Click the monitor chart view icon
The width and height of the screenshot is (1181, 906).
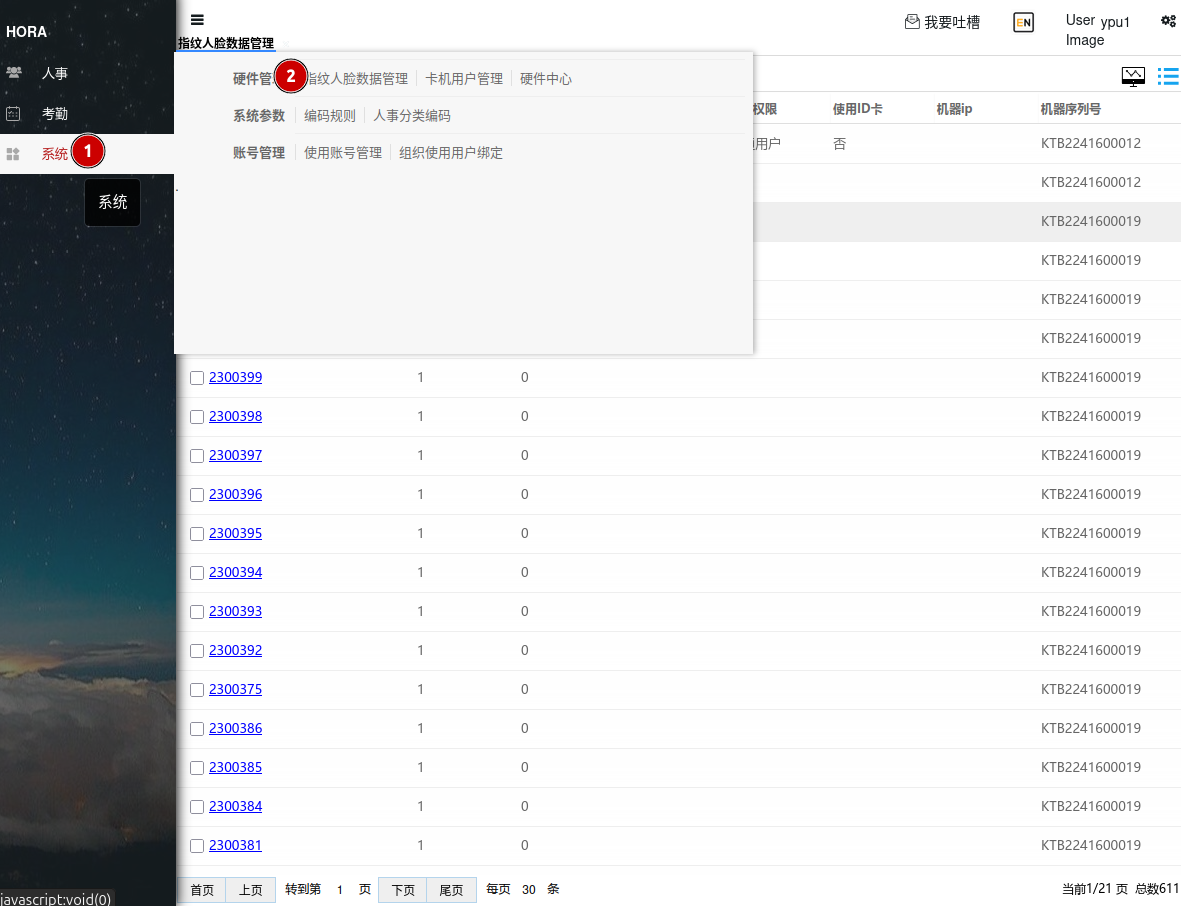(x=1133, y=77)
